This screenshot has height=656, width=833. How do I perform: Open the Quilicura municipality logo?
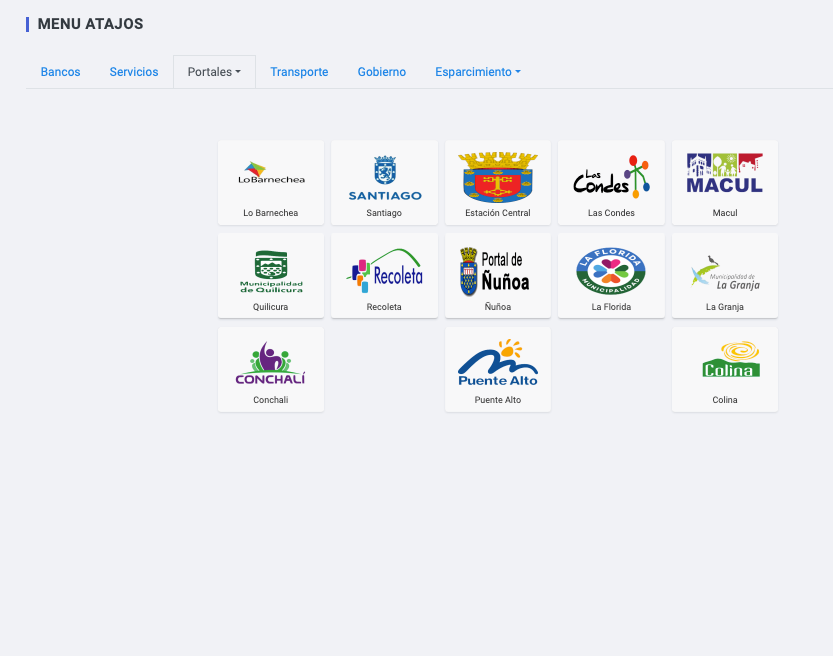271,271
